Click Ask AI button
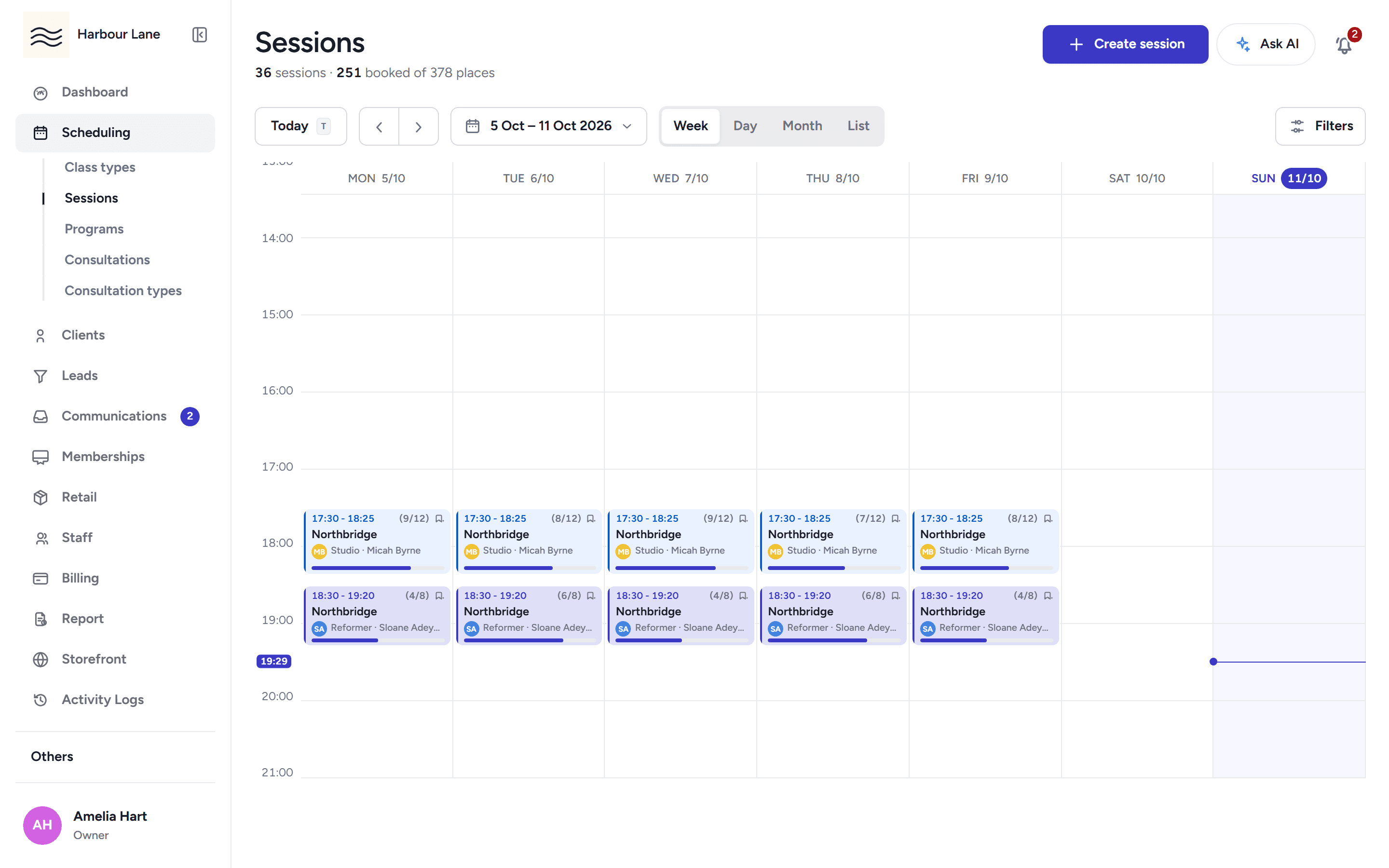Image resolution: width=1389 pixels, height=868 pixels. (x=1266, y=44)
